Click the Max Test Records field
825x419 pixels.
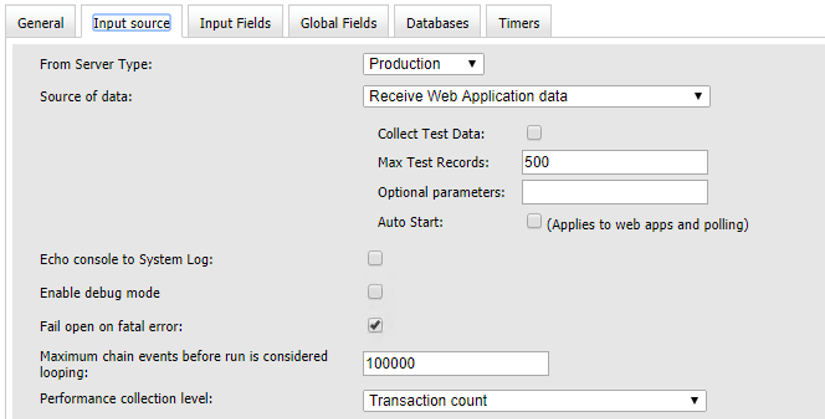pos(614,162)
